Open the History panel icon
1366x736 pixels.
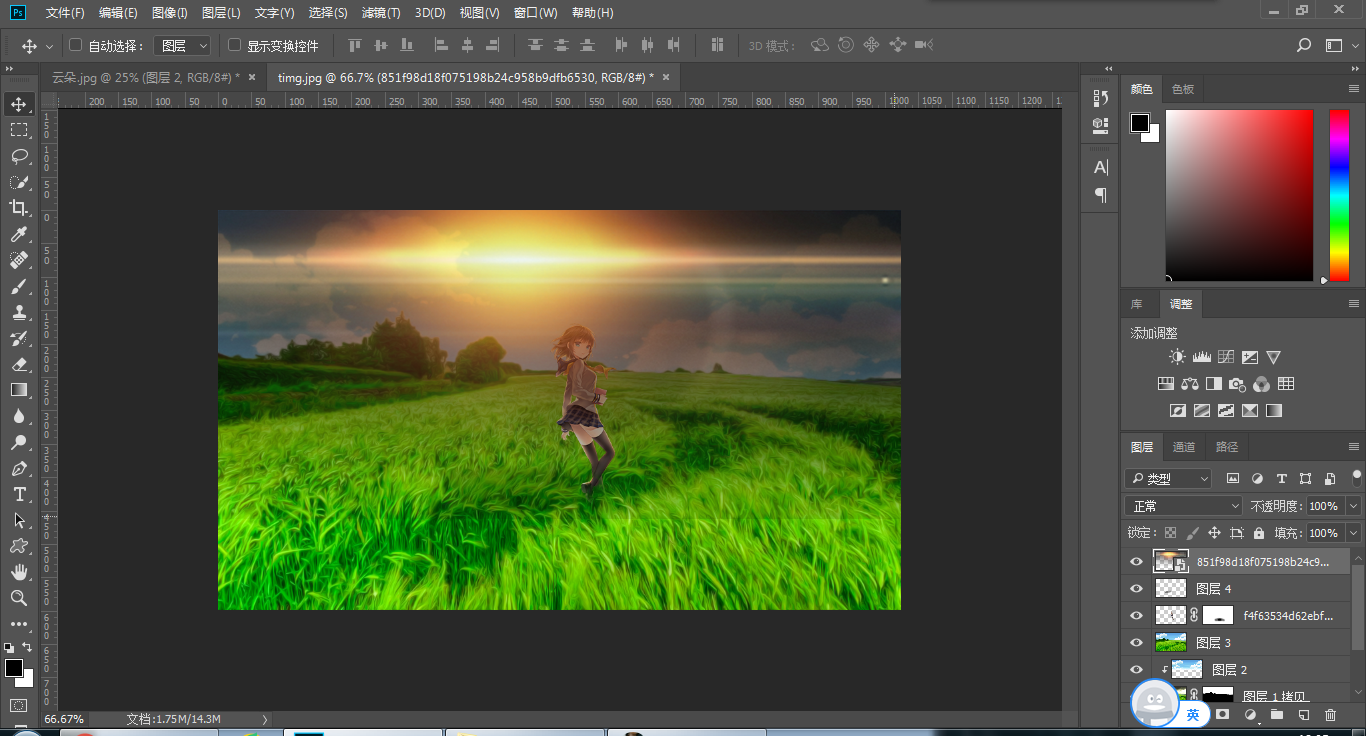coord(1101,98)
